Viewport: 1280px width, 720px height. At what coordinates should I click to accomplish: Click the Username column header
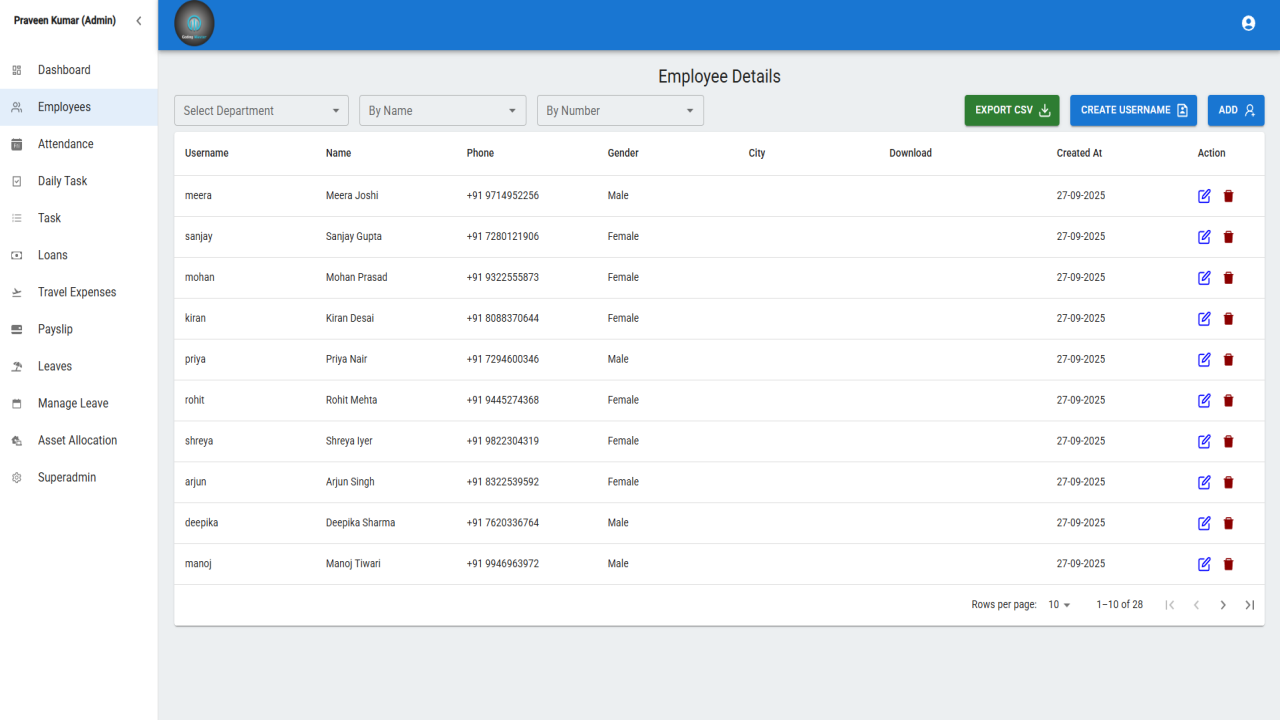click(207, 153)
